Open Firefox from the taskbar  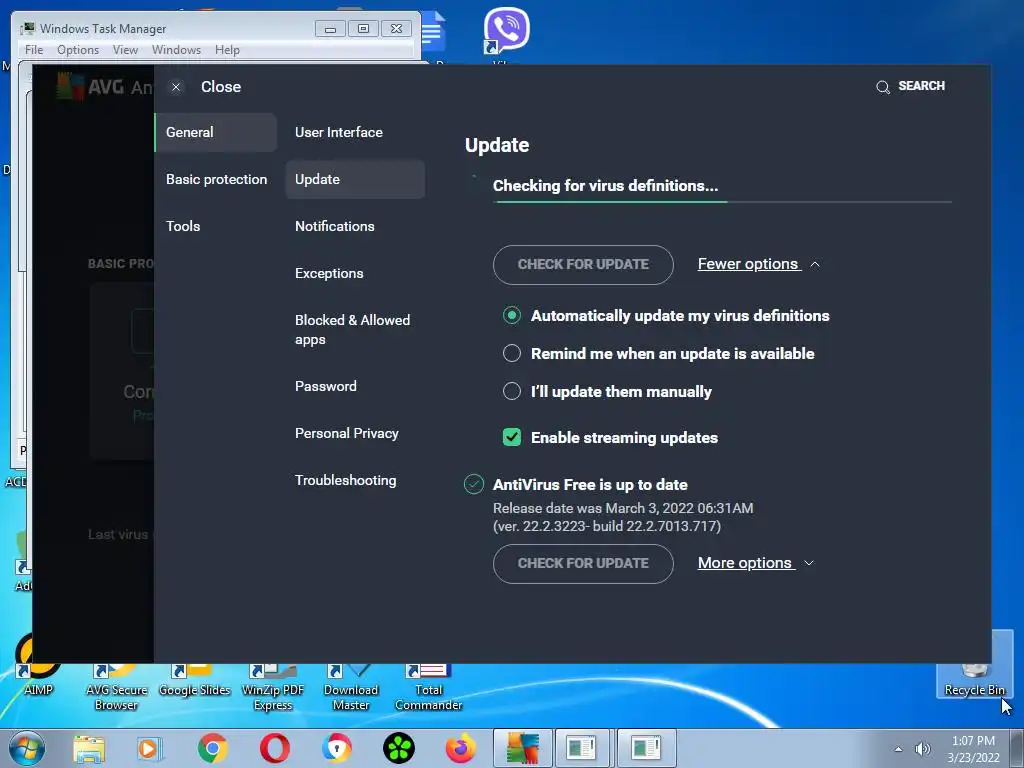[460, 748]
